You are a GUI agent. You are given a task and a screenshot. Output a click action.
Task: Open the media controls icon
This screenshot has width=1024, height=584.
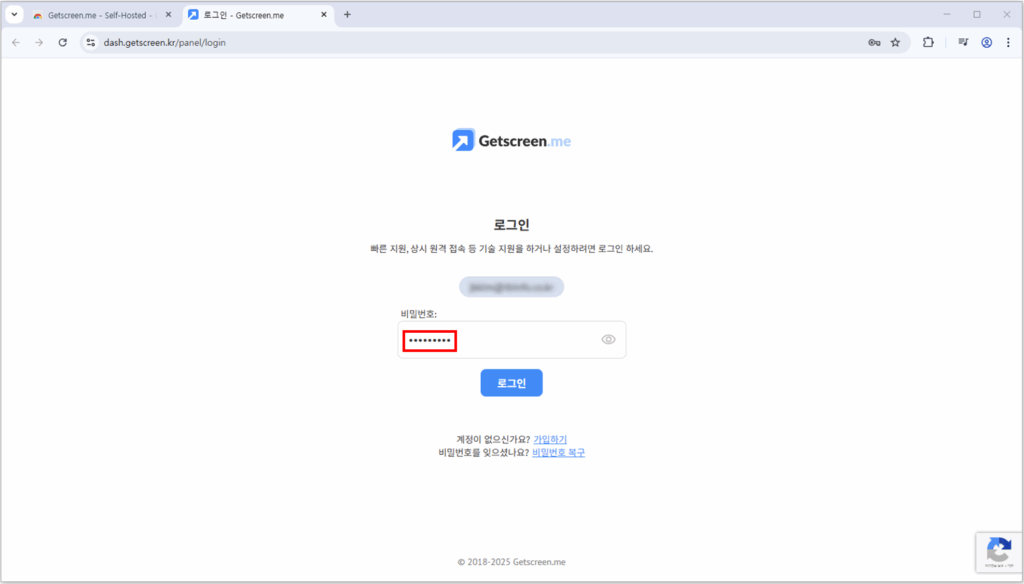tap(963, 42)
